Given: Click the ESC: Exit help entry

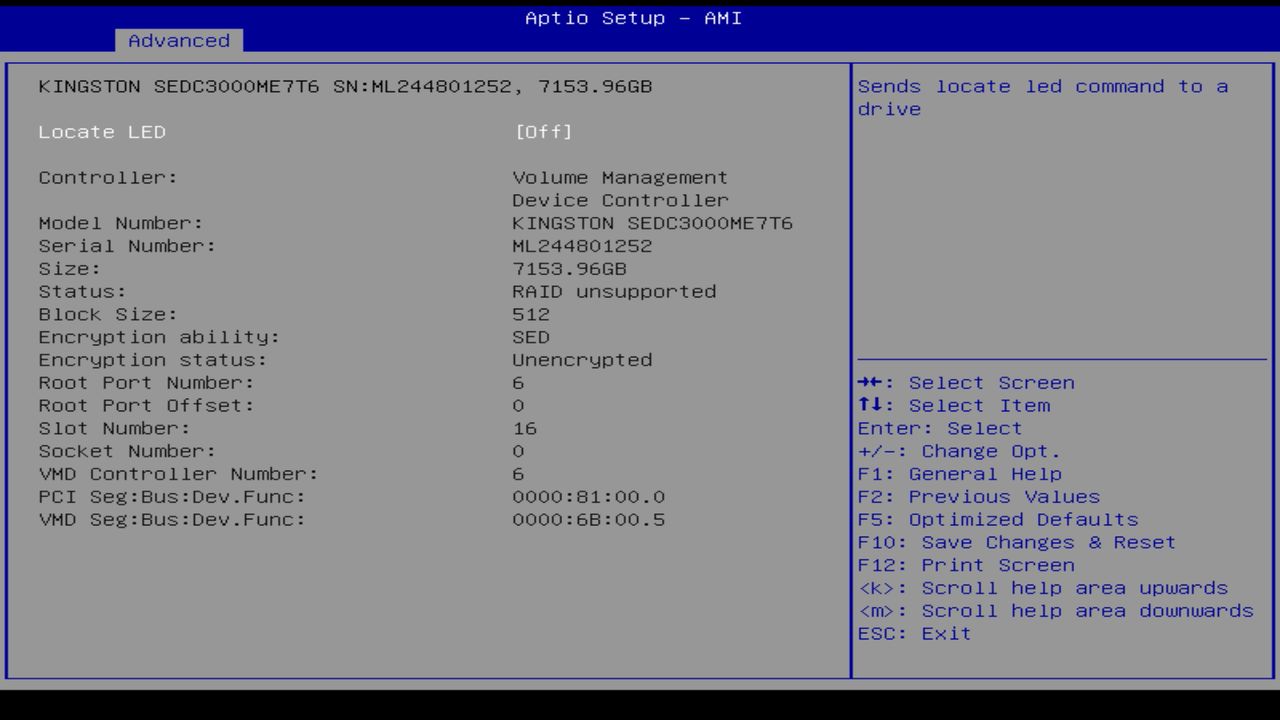Looking at the screenshot, I should point(913,633).
